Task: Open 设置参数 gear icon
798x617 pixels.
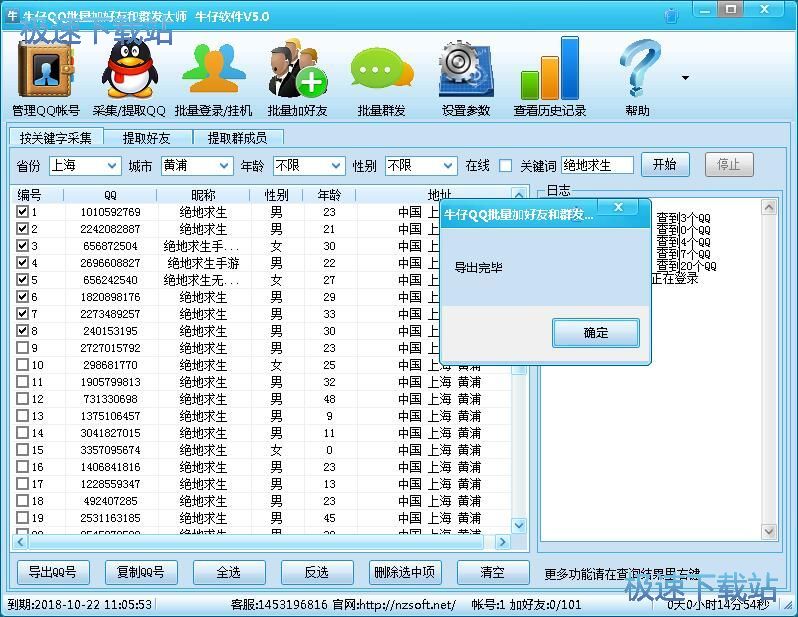Action: [466, 70]
